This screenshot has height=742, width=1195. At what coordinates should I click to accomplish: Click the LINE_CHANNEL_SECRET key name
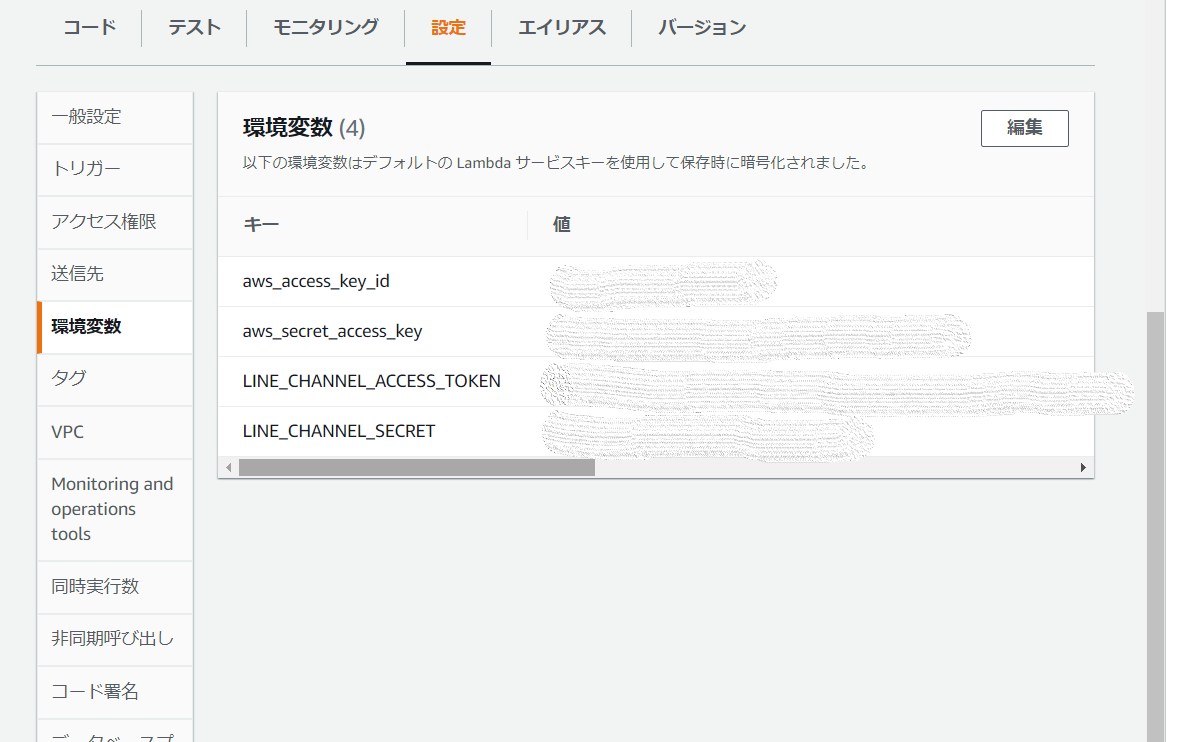coord(338,430)
